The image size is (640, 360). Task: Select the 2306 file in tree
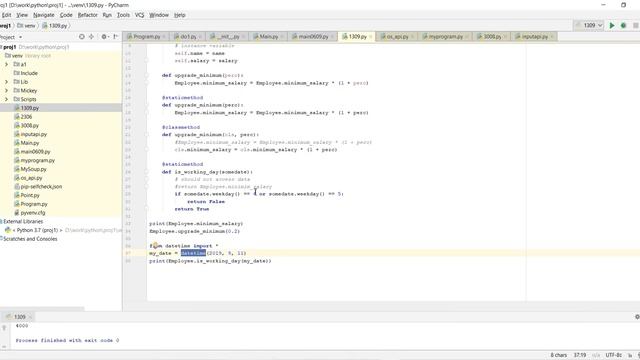[26, 117]
